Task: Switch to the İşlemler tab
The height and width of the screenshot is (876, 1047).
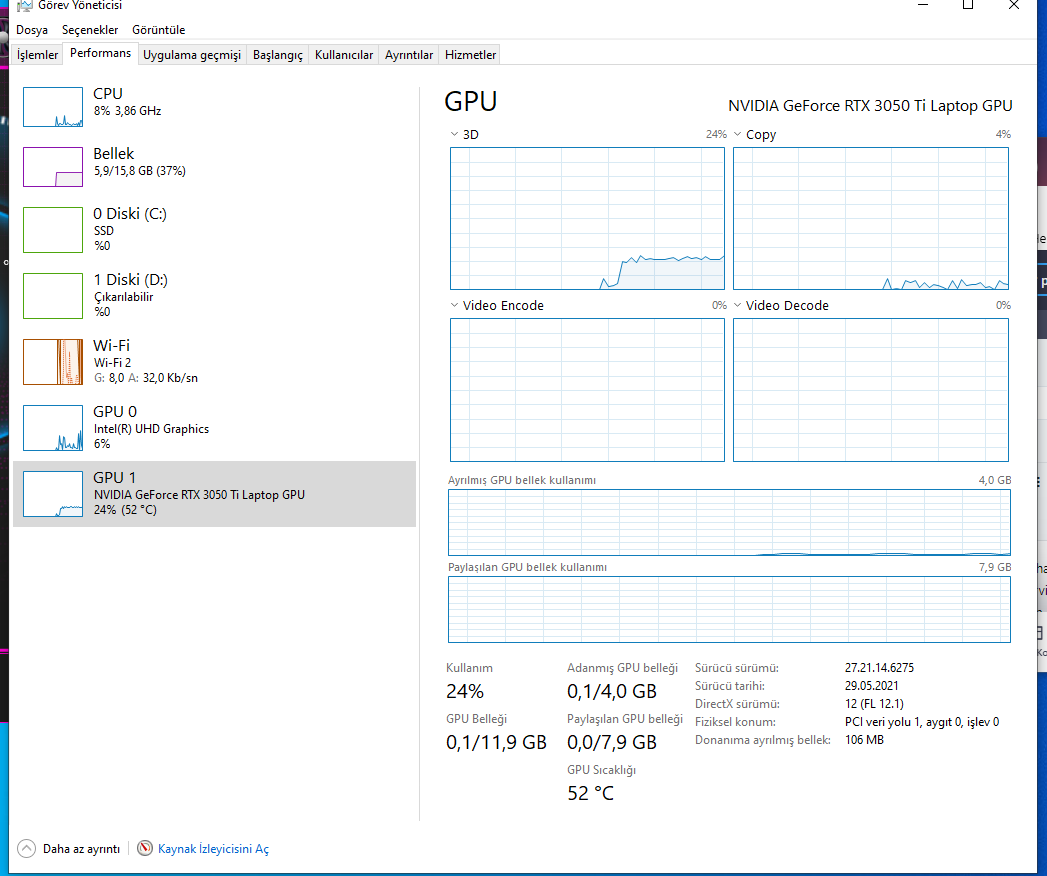Action: 37,55
